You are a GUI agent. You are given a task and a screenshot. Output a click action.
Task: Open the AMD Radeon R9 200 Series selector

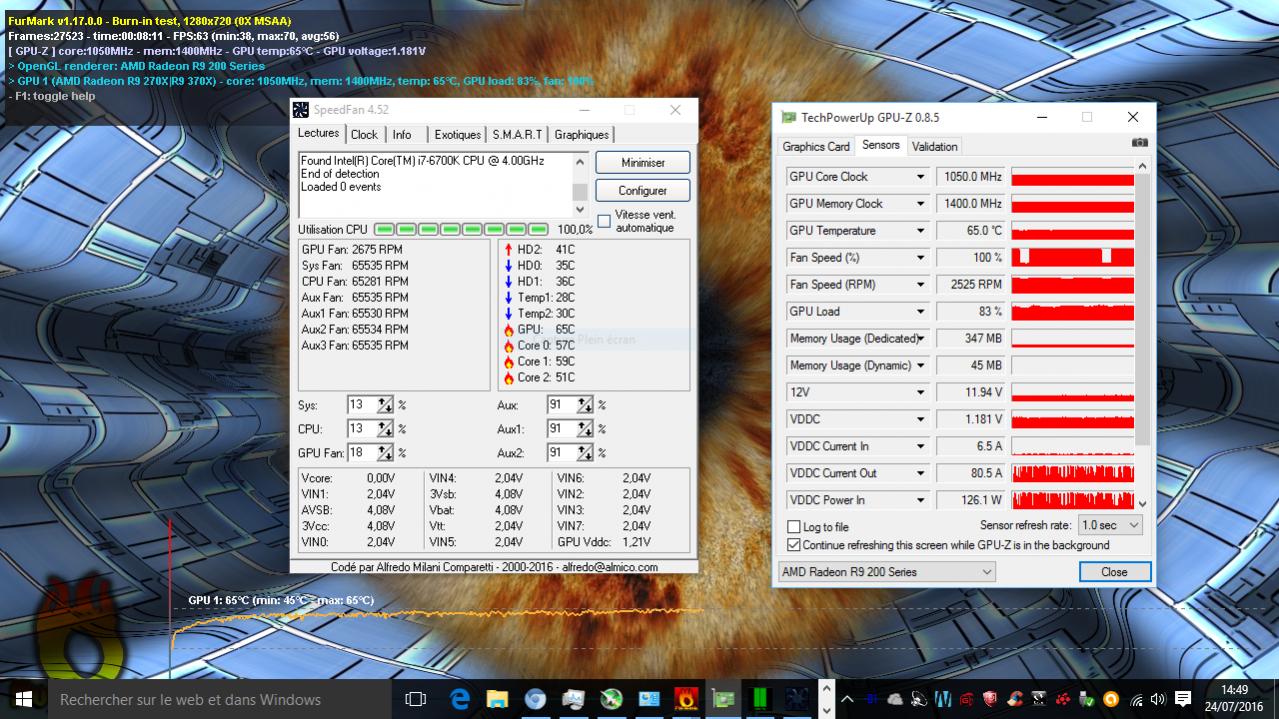pos(887,572)
